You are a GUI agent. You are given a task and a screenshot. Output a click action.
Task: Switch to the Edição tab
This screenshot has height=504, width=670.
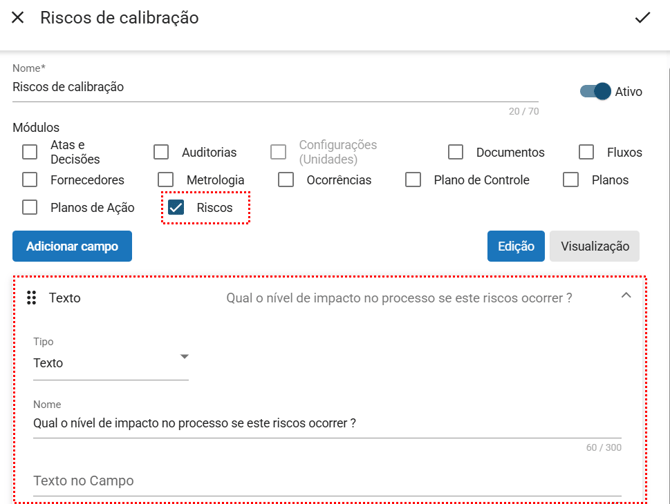pyautogui.click(x=516, y=246)
